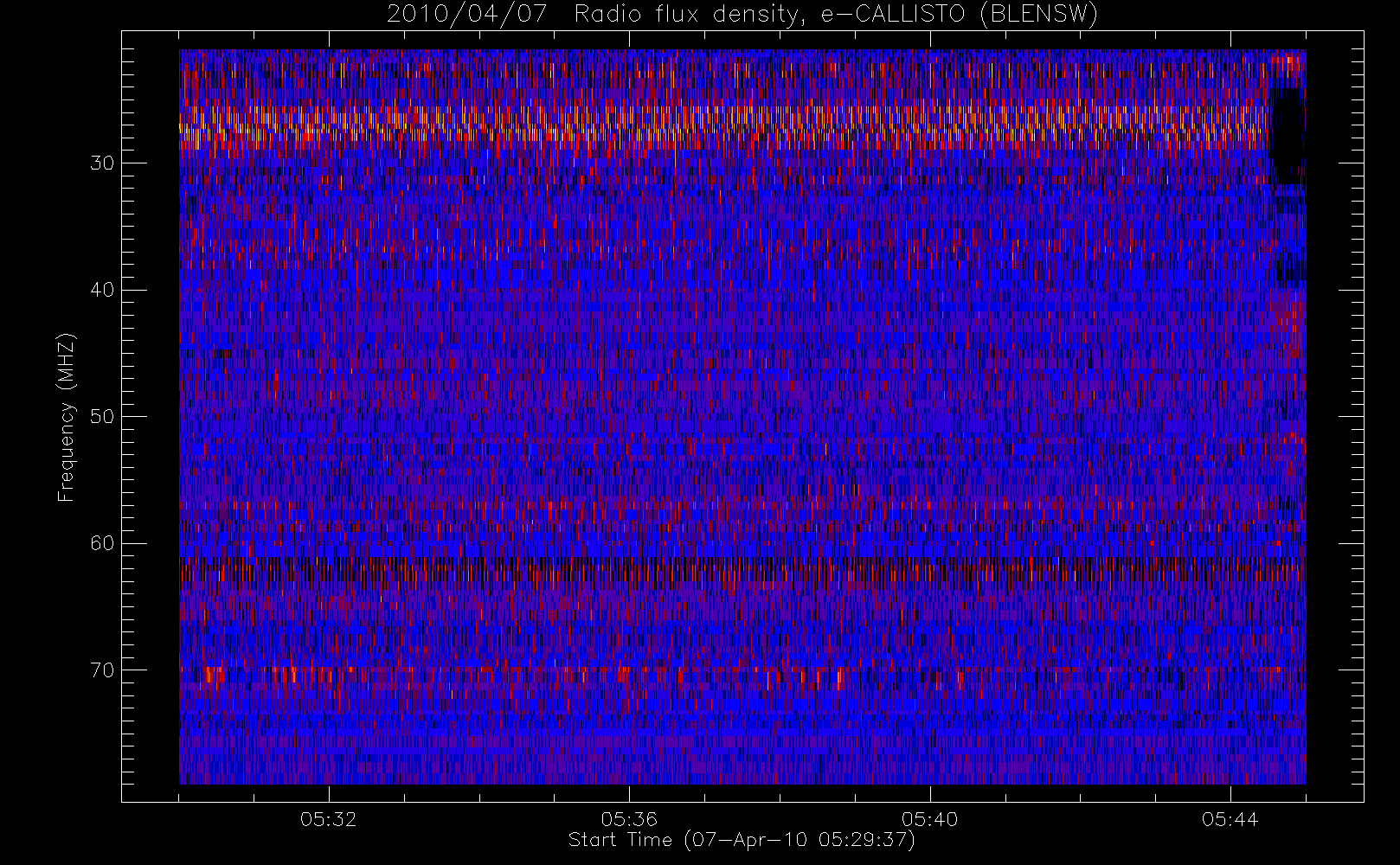Click the 05:32 time tick label
The width and height of the screenshot is (1400, 865).
point(329,819)
